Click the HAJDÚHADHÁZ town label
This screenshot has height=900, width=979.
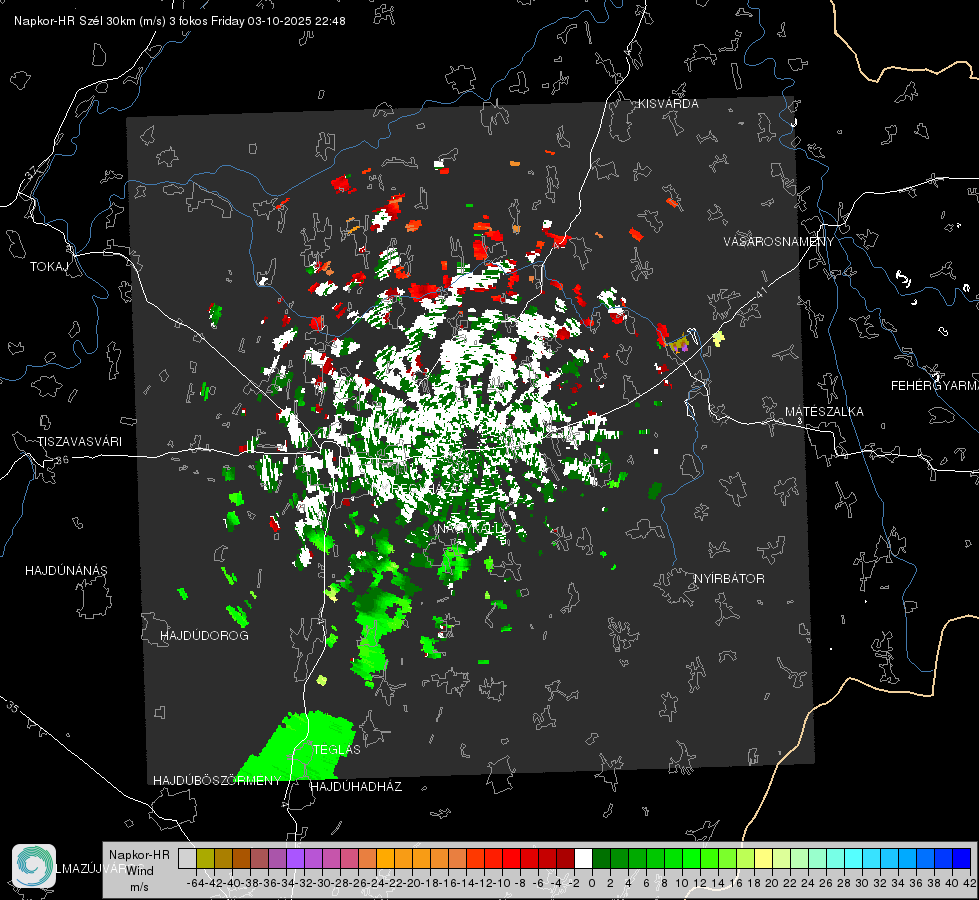tap(356, 787)
